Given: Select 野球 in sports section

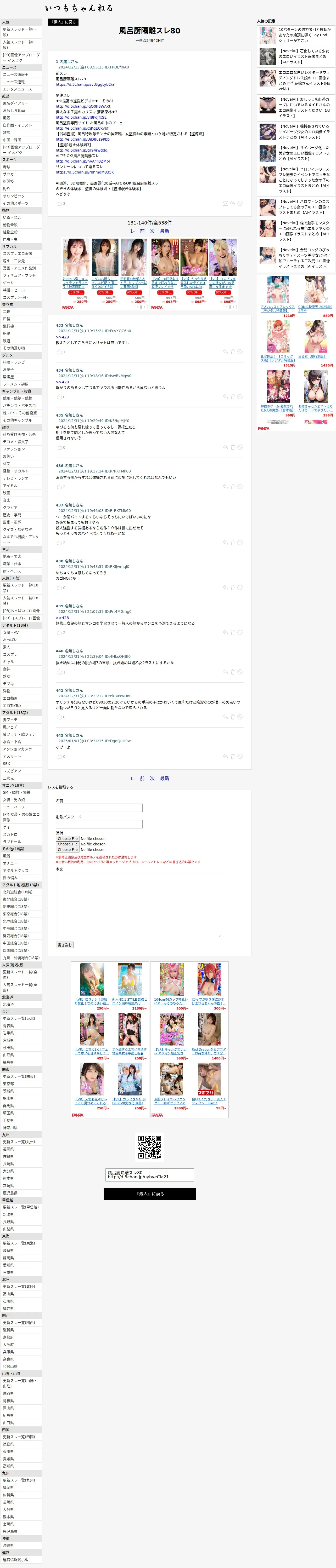Looking at the screenshot, I should (x=21, y=167).
